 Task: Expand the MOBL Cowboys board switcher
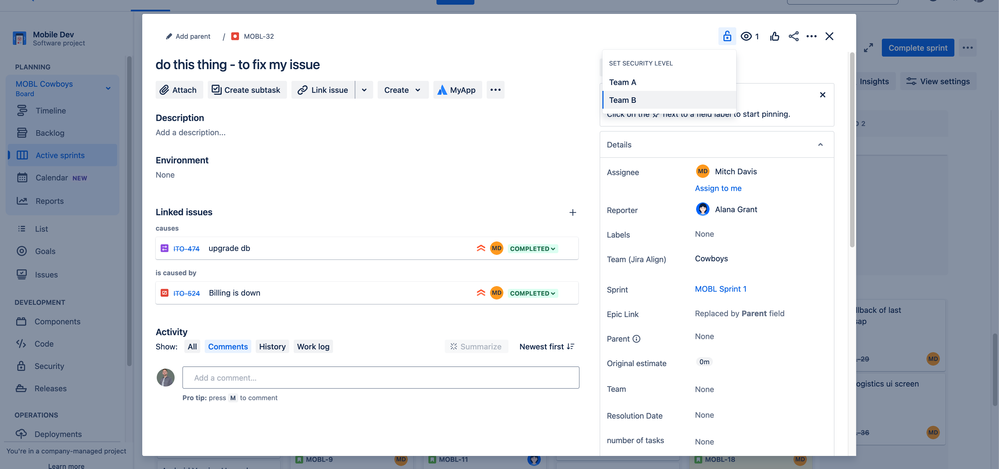(108, 88)
